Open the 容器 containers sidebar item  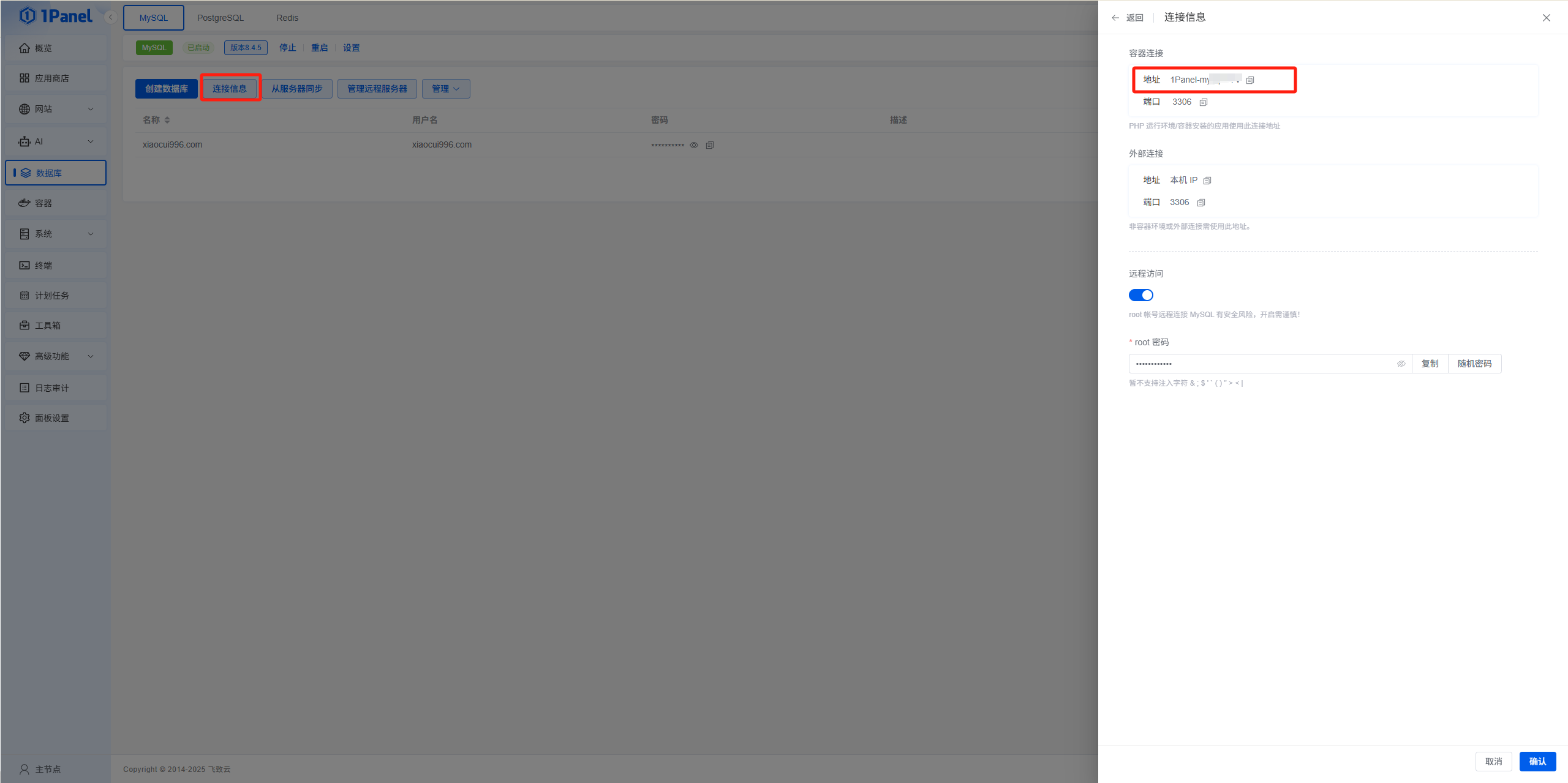click(x=43, y=203)
